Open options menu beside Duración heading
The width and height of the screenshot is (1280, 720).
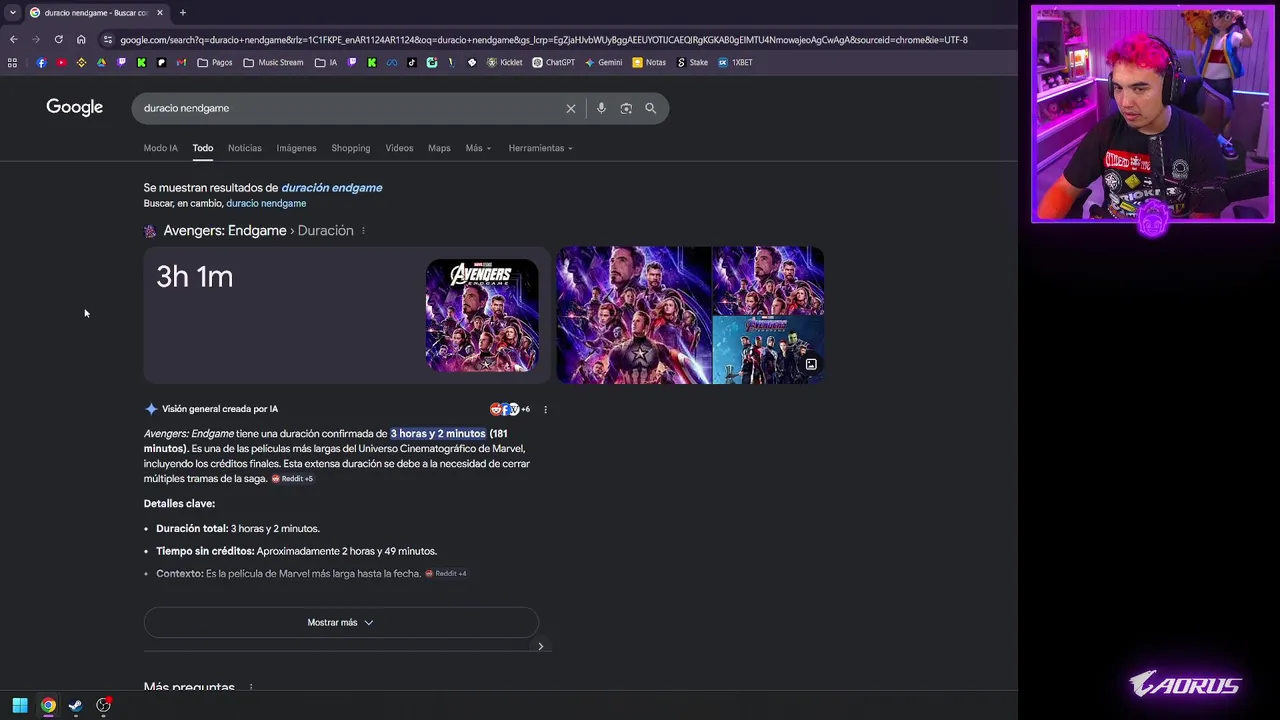[x=363, y=231]
